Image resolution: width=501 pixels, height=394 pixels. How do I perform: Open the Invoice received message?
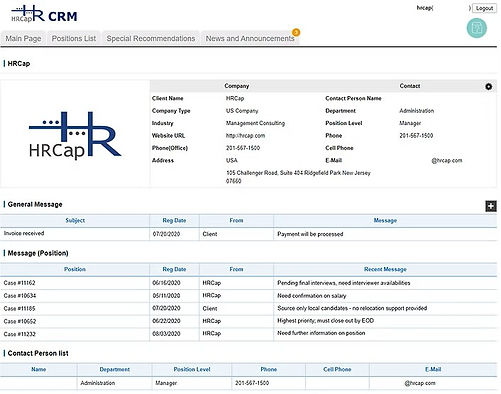[24, 233]
